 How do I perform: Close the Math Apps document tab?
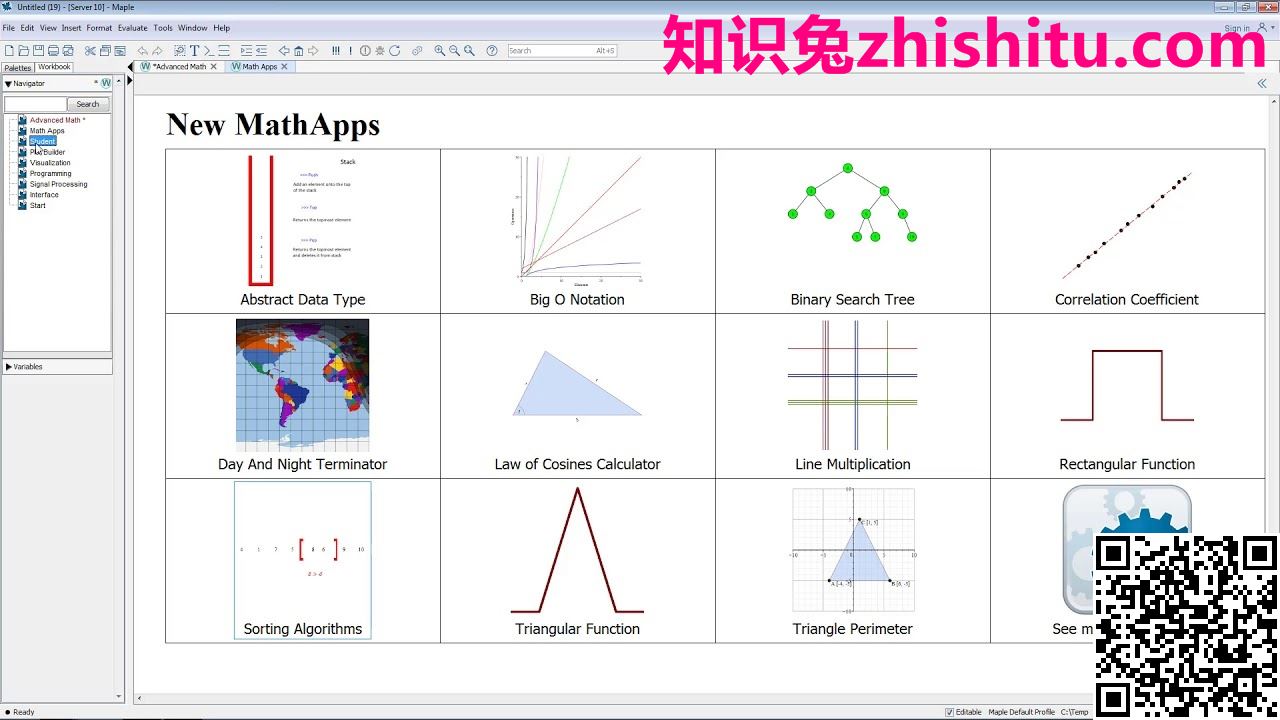(x=285, y=67)
